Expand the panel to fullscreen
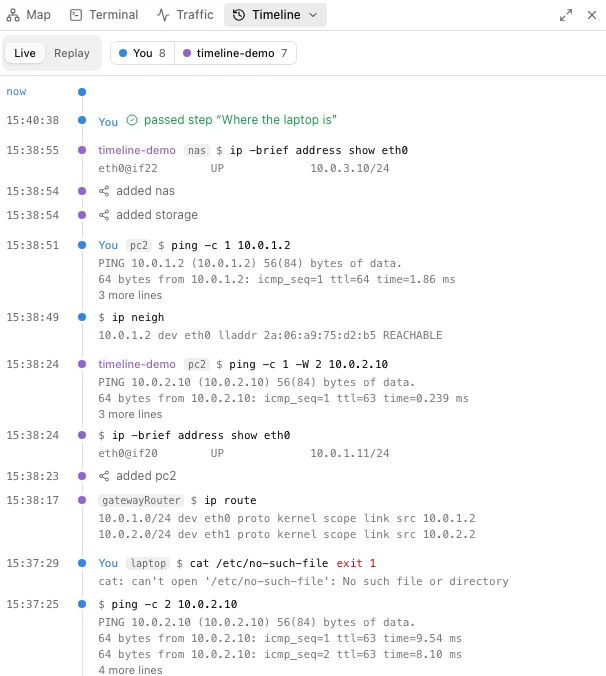 coord(566,15)
